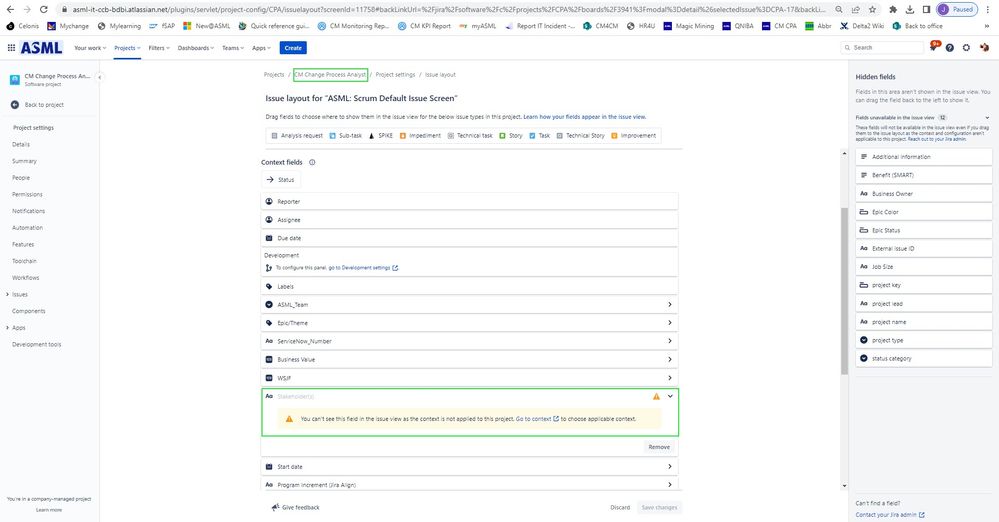Click the Jira Search field
Screen dimensions: 999x522
[x=882, y=48]
